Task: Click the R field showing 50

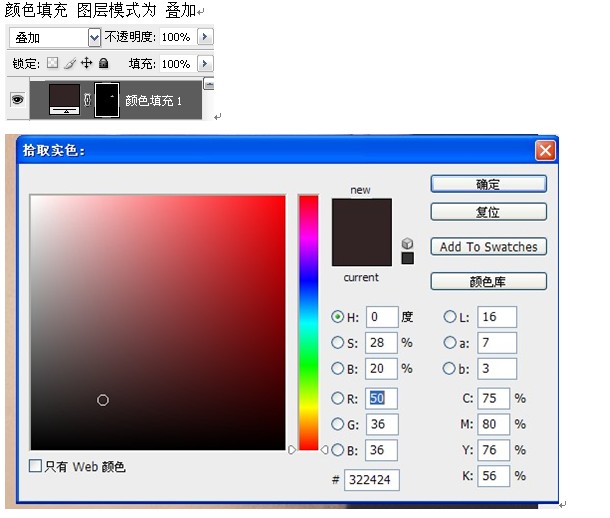Action: pyautogui.click(x=381, y=398)
